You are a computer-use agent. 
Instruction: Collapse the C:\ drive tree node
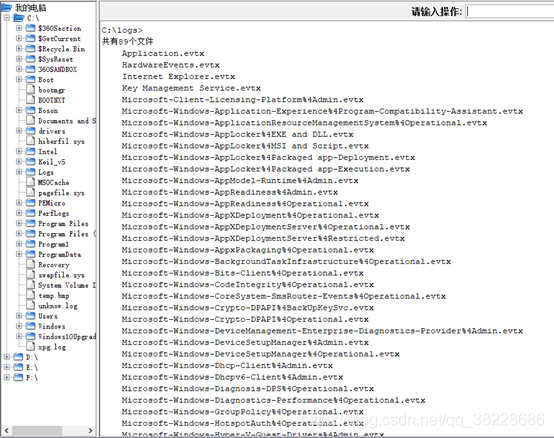point(7,18)
